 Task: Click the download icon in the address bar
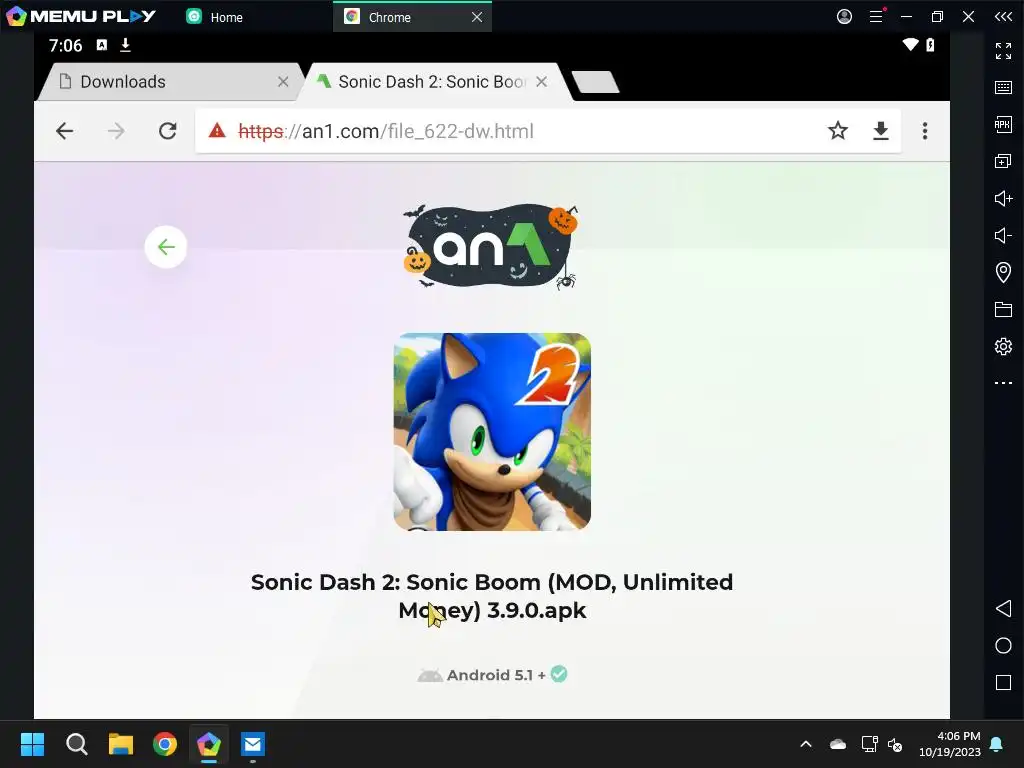click(881, 131)
